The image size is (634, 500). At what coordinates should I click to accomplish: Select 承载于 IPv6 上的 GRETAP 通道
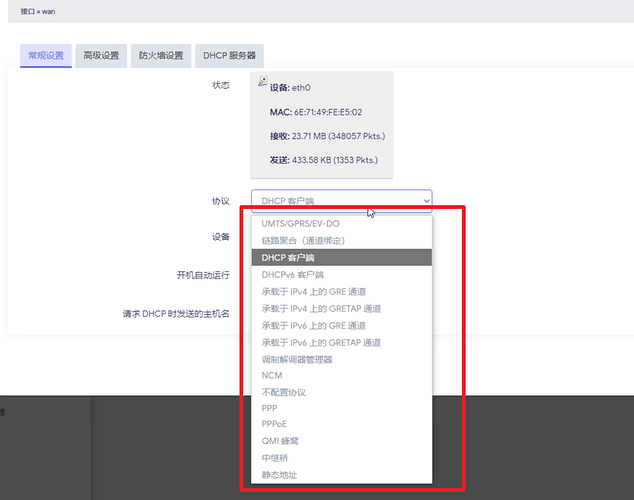pyautogui.click(x=342, y=342)
